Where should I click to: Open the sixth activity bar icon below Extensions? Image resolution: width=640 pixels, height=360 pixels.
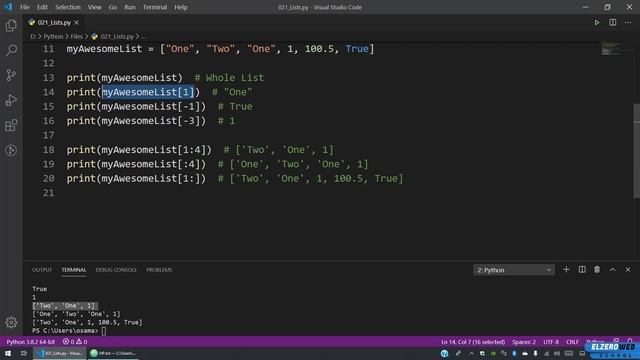point(11,150)
